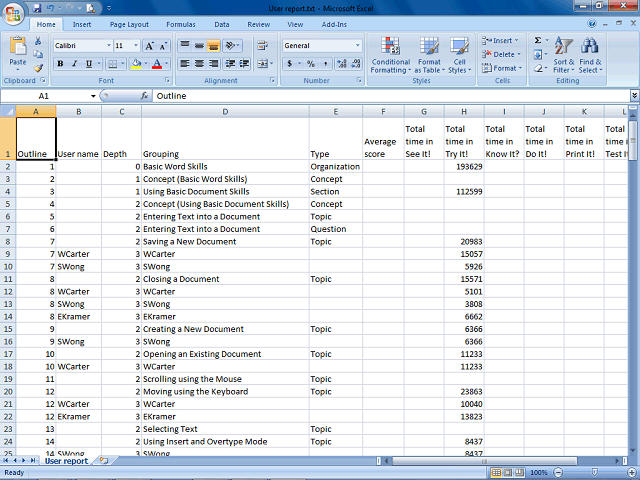Select the User report sheet tab
Image resolution: width=640 pixels, height=480 pixels.
click(67, 461)
